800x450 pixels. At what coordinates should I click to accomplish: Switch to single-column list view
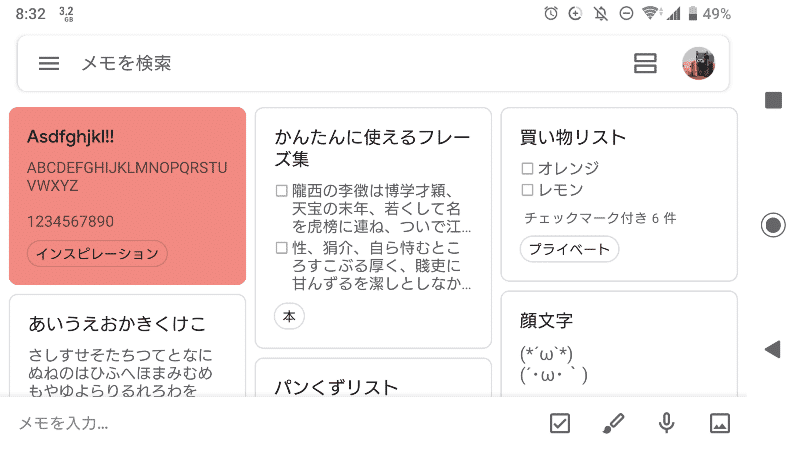[x=645, y=63]
